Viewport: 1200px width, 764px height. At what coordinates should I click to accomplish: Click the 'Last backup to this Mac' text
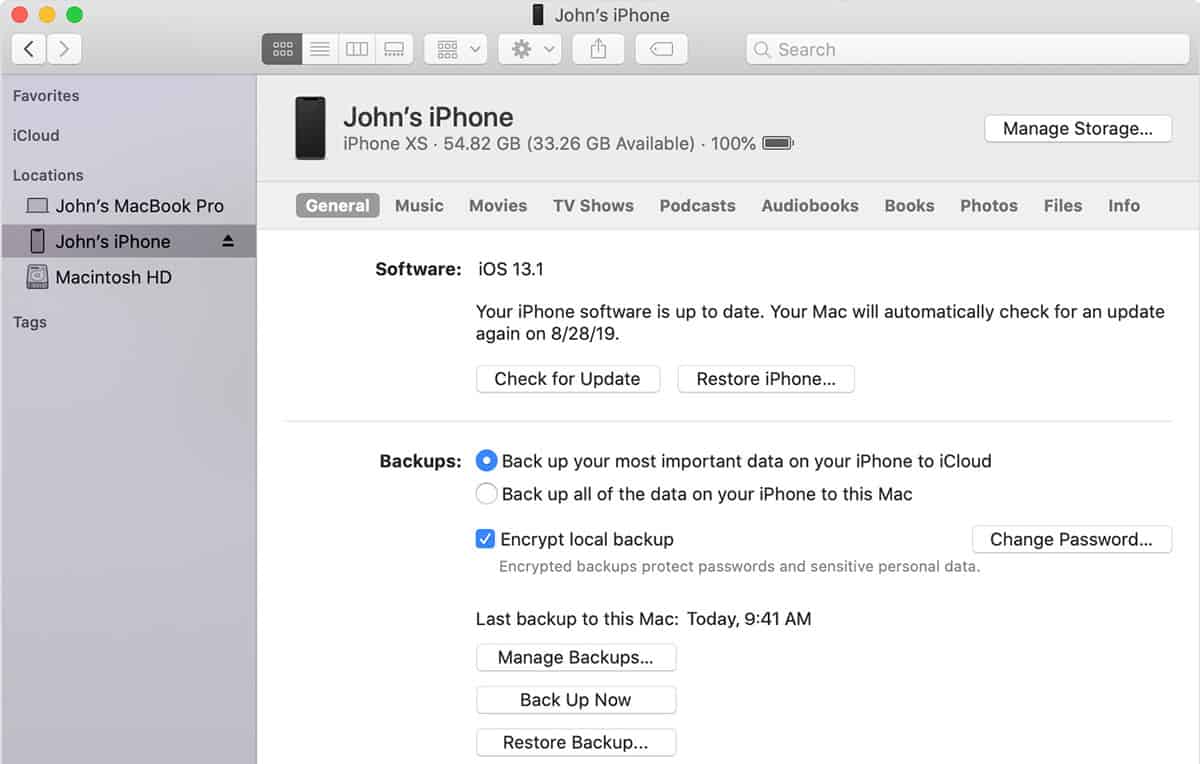577,619
